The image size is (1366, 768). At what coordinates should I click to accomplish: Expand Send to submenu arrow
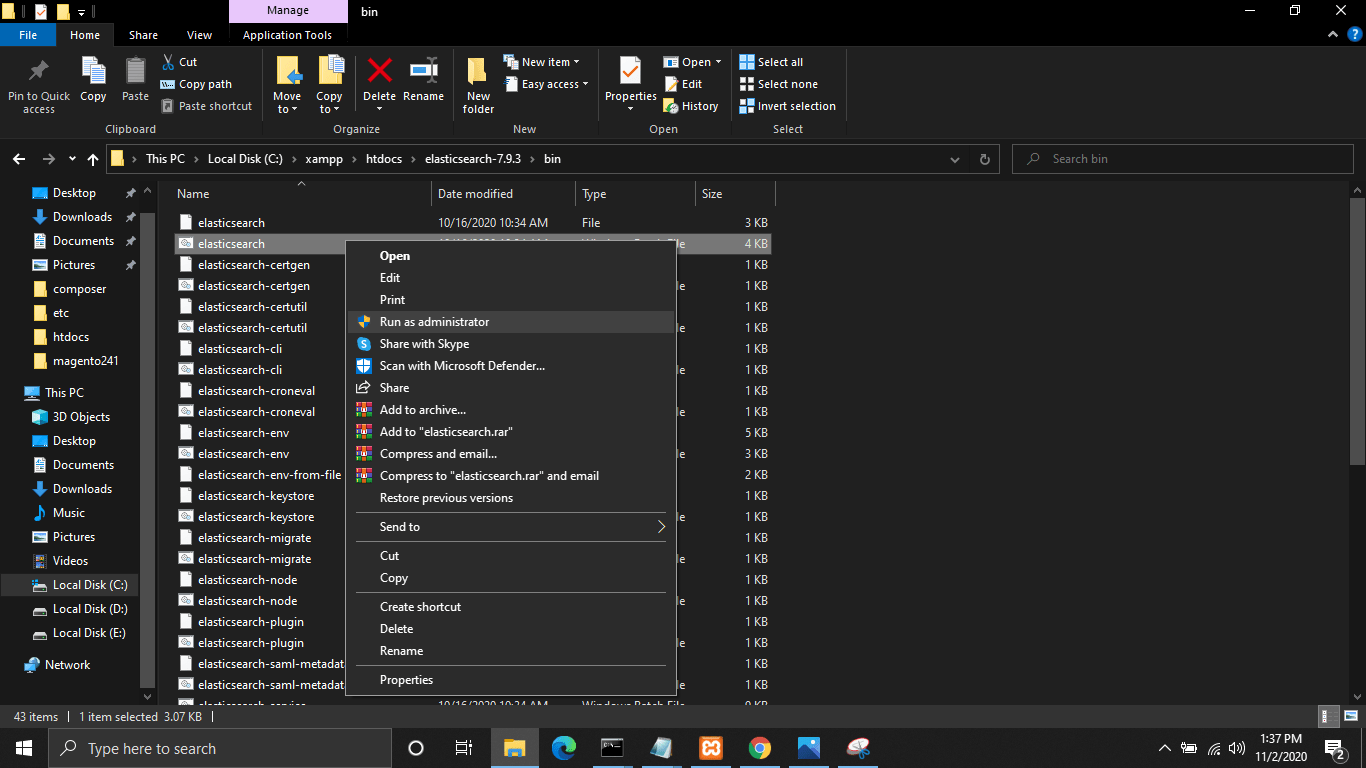pyautogui.click(x=661, y=526)
